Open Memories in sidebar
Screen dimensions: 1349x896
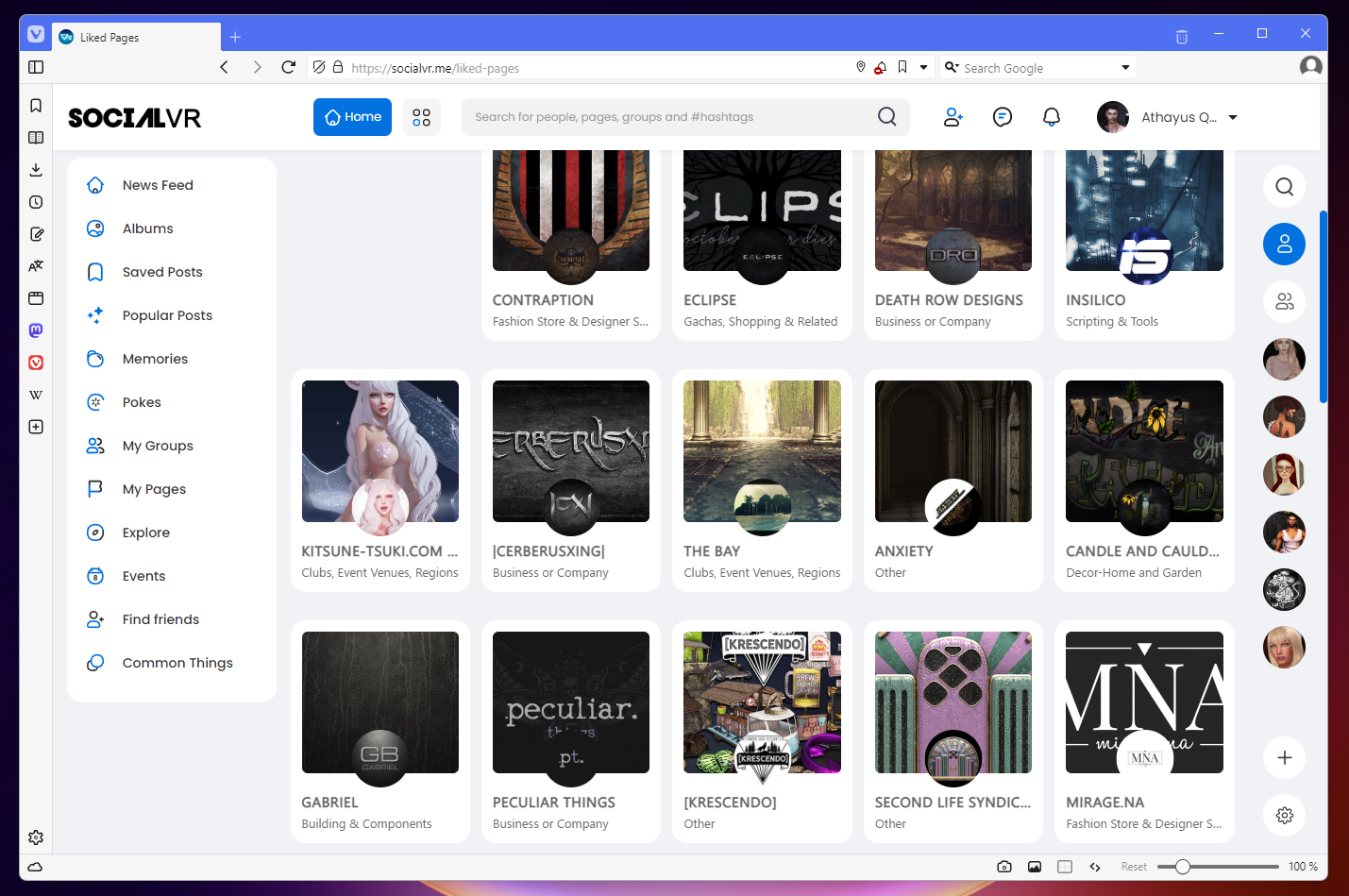pos(155,359)
